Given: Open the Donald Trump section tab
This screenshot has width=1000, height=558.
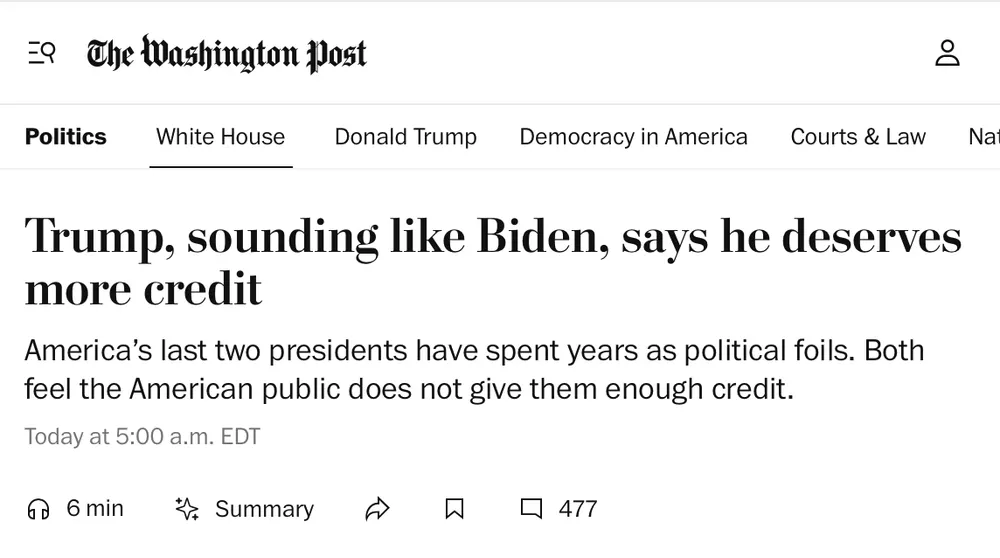Looking at the screenshot, I should click(x=405, y=137).
